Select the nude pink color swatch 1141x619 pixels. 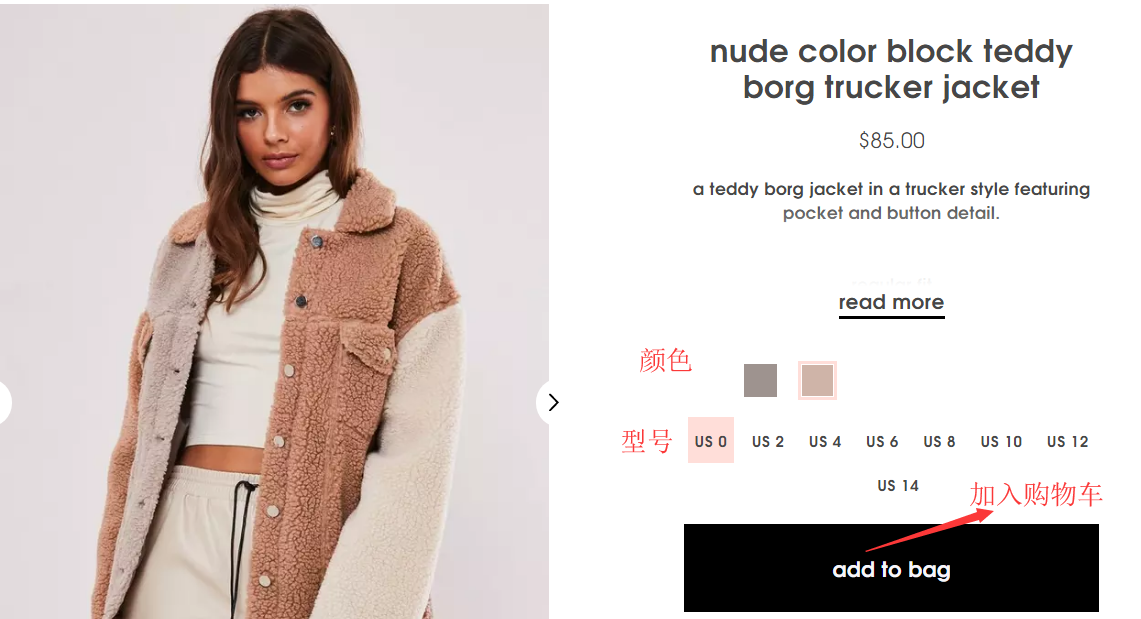[816, 380]
